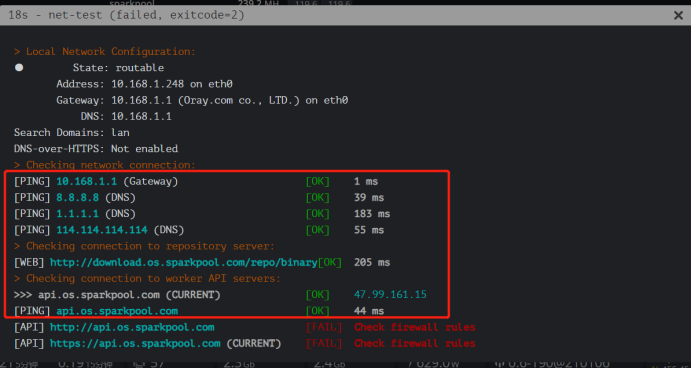
Task: Click the title text '18s - net-test (failed, exitcode=2)'
Action: point(126,15)
